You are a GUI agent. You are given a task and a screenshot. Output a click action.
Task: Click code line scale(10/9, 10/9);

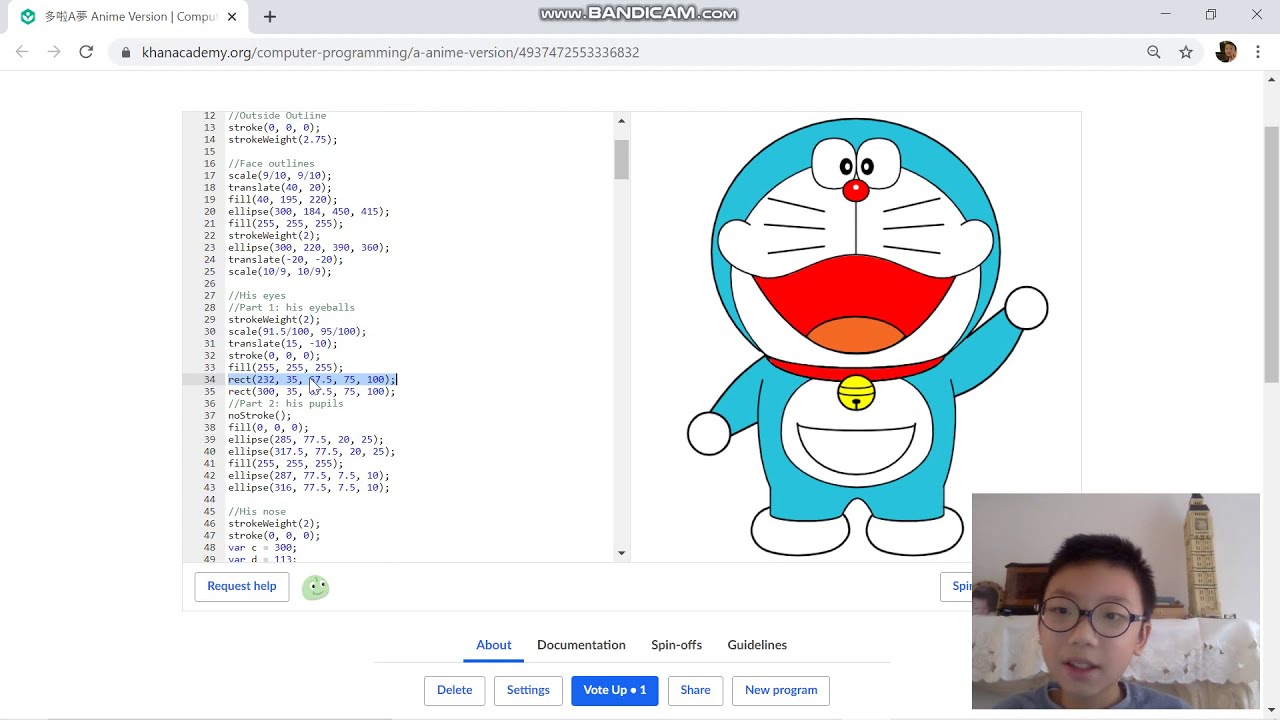[280, 271]
